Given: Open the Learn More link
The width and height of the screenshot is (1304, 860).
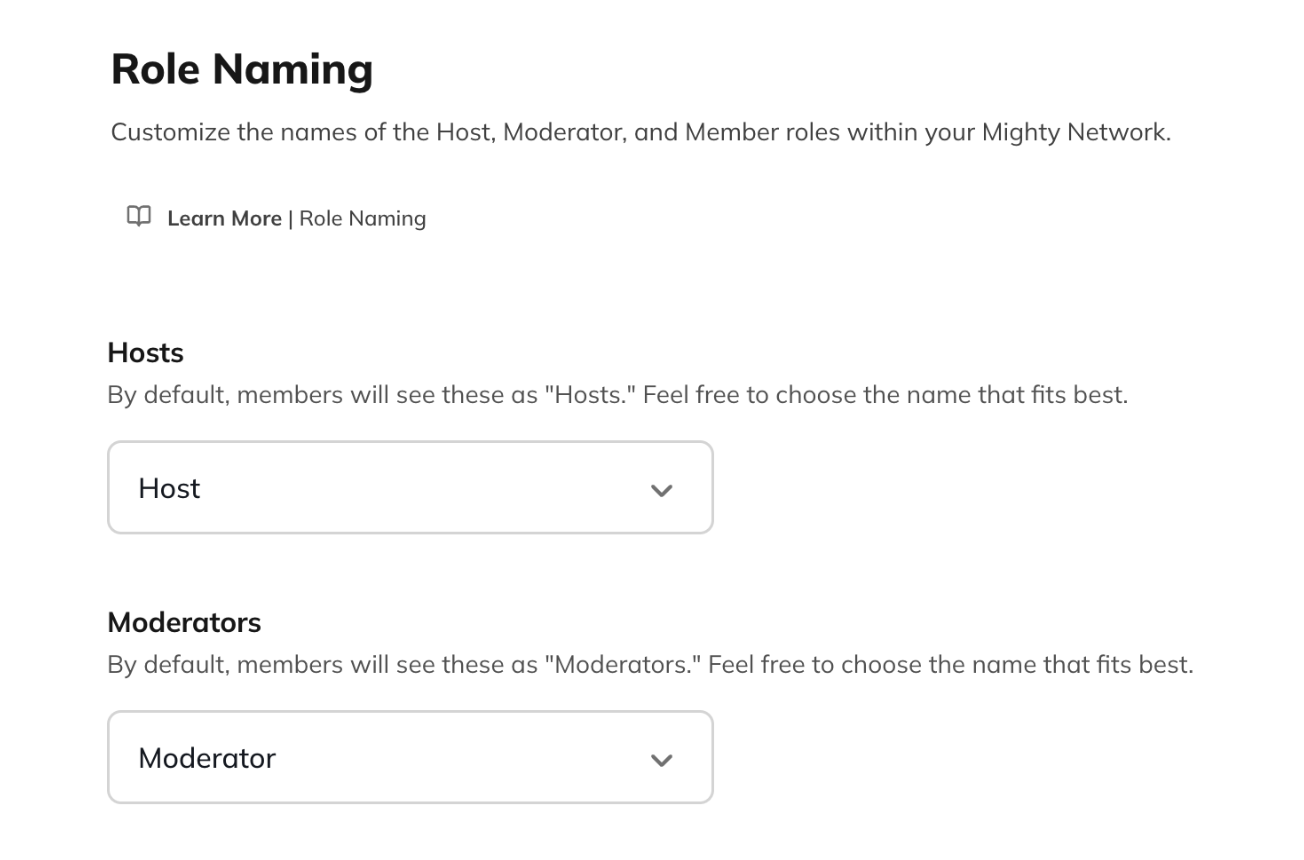Looking at the screenshot, I should click(224, 219).
